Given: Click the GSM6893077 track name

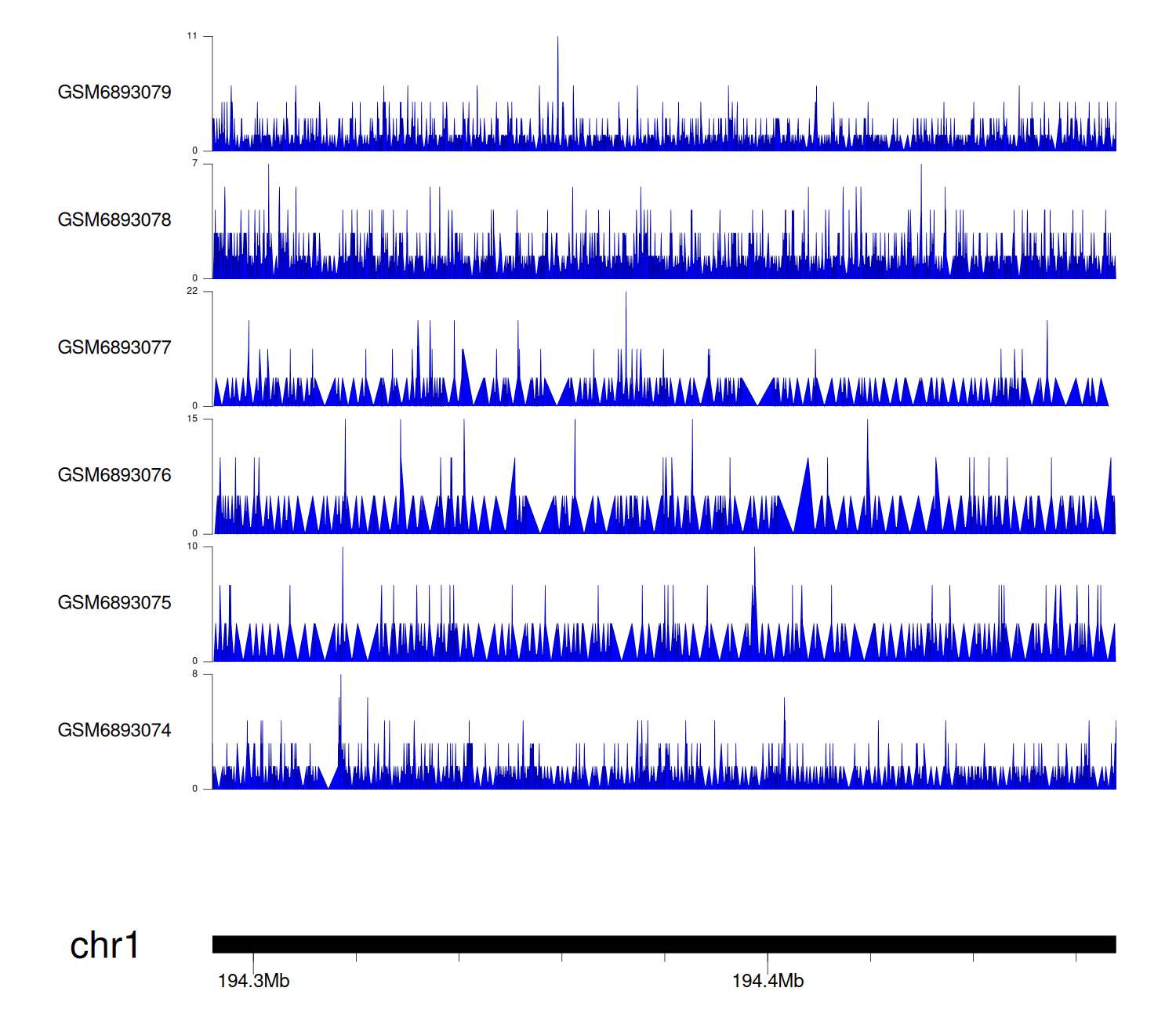Looking at the screenshot, I should [114, 348].
